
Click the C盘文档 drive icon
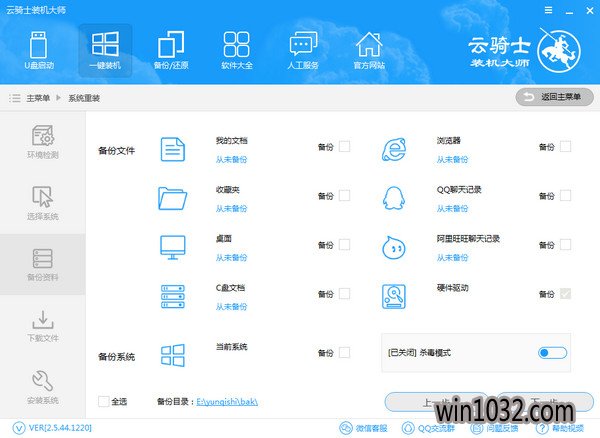173,296
